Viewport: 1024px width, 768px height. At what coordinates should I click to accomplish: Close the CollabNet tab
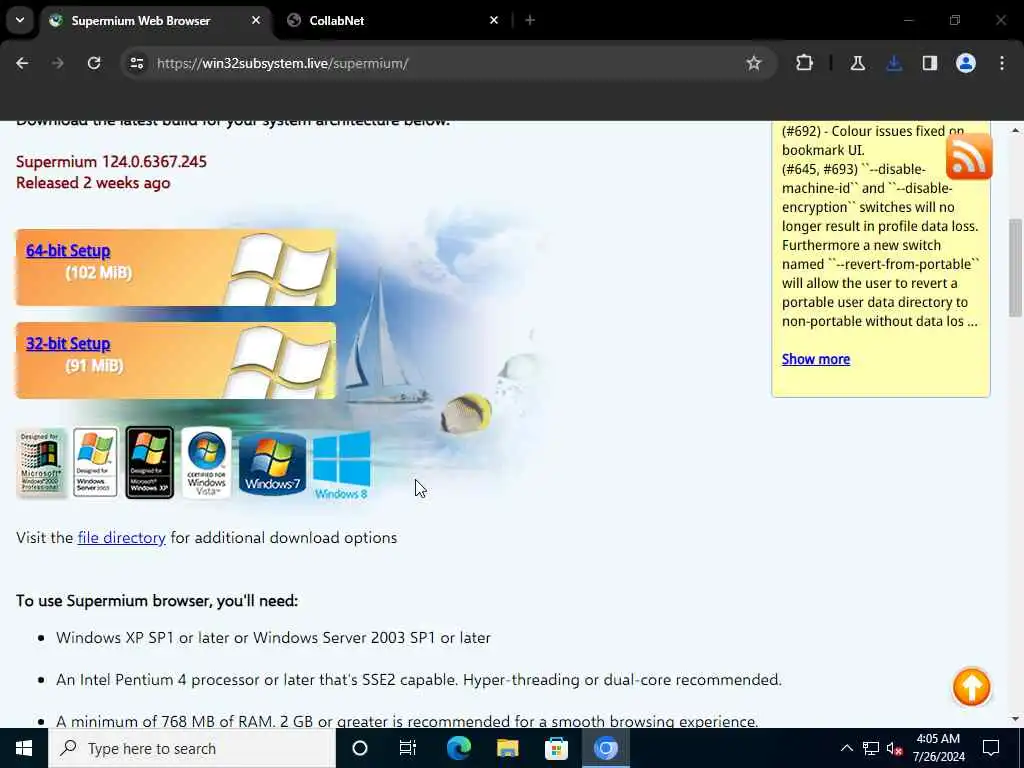tap(494, 20)
